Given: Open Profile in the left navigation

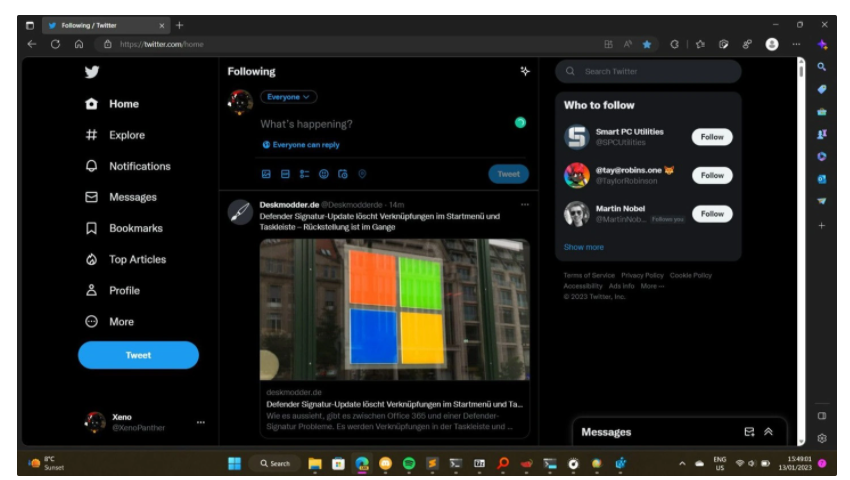Looking at the screenshot, I should click(x=113, y=290).
